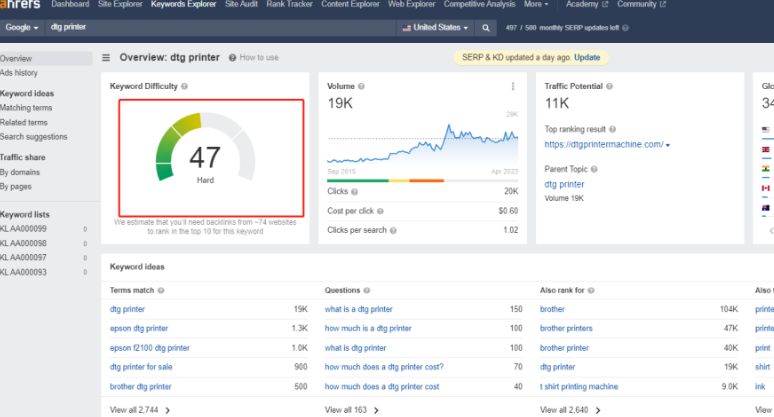Click the Traffic Potential help icon
The image size is (774, 417).
[611, 87]
